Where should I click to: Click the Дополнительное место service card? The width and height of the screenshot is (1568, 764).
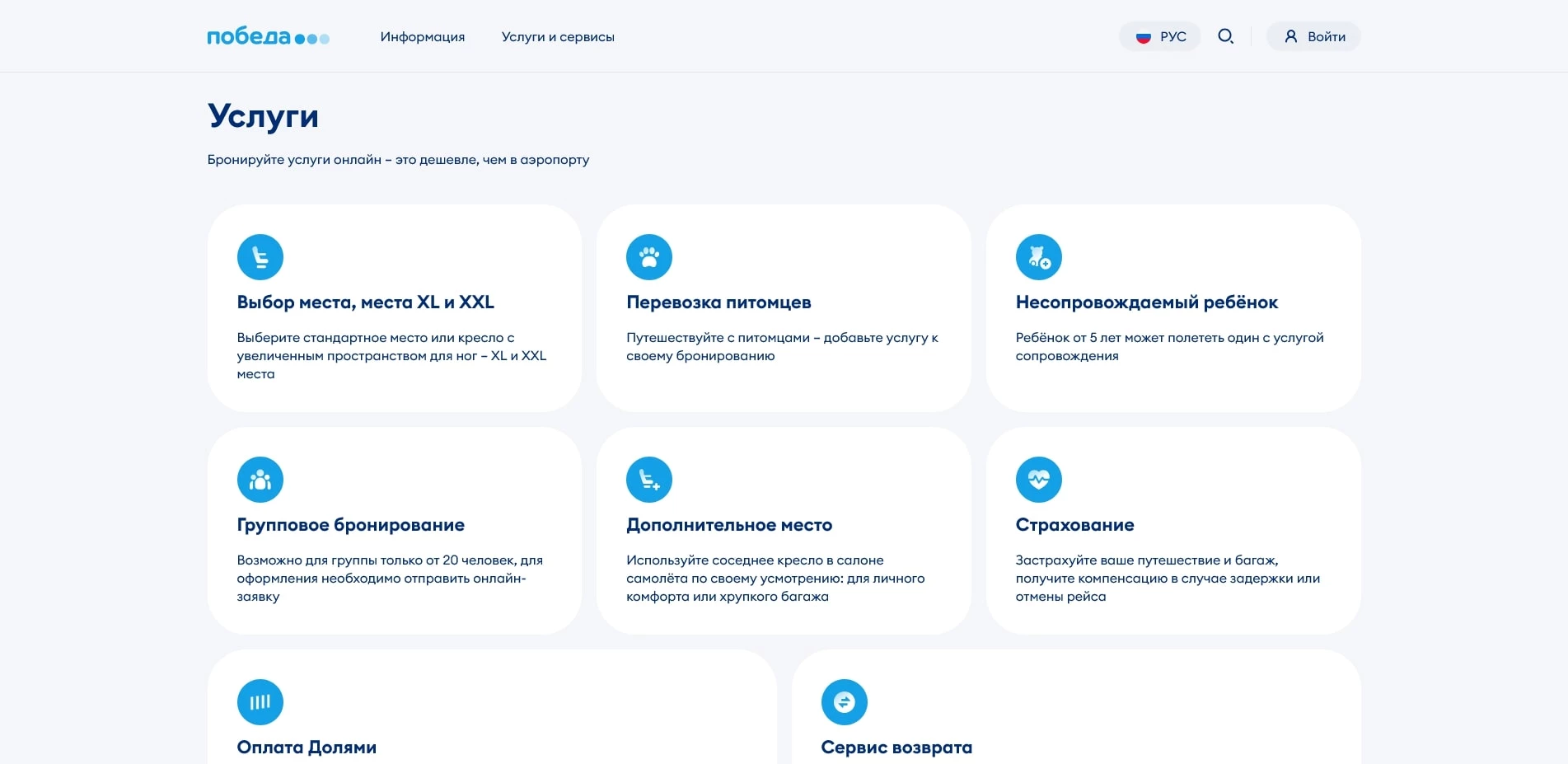[x=729, y=524]
